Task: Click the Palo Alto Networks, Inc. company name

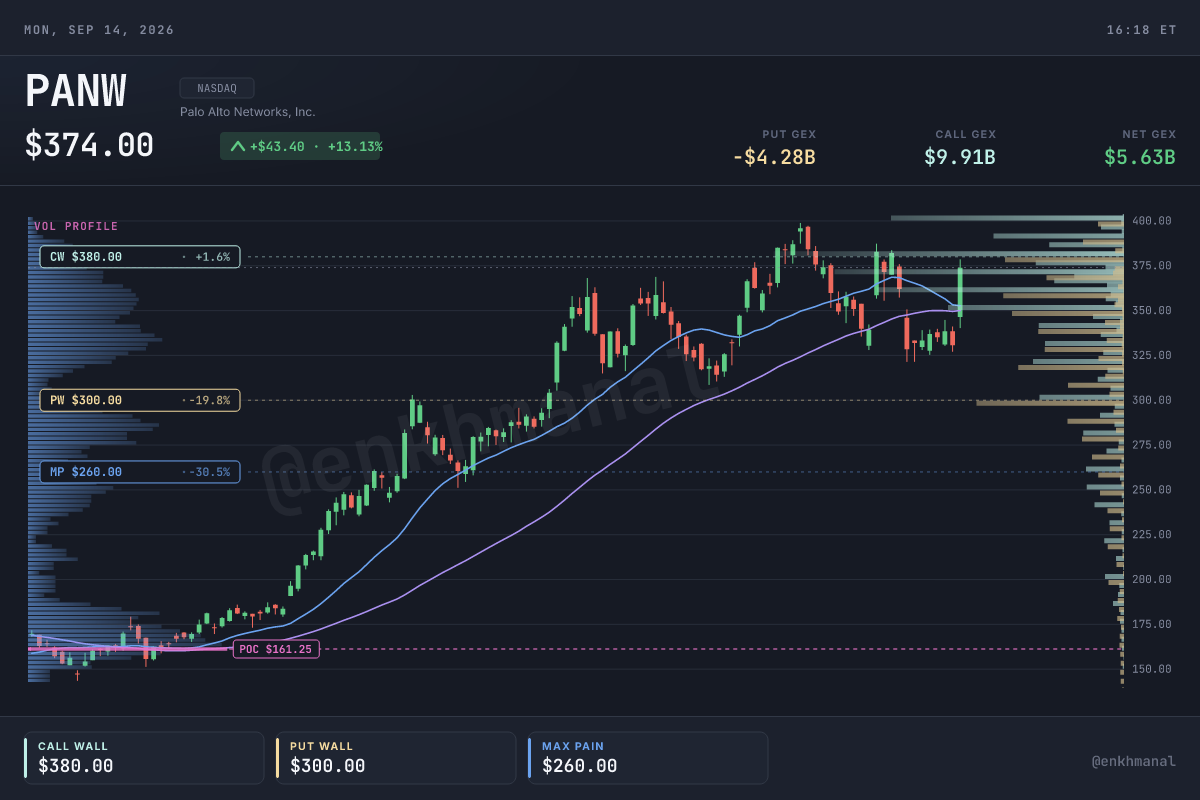Action: pos(247,112)
